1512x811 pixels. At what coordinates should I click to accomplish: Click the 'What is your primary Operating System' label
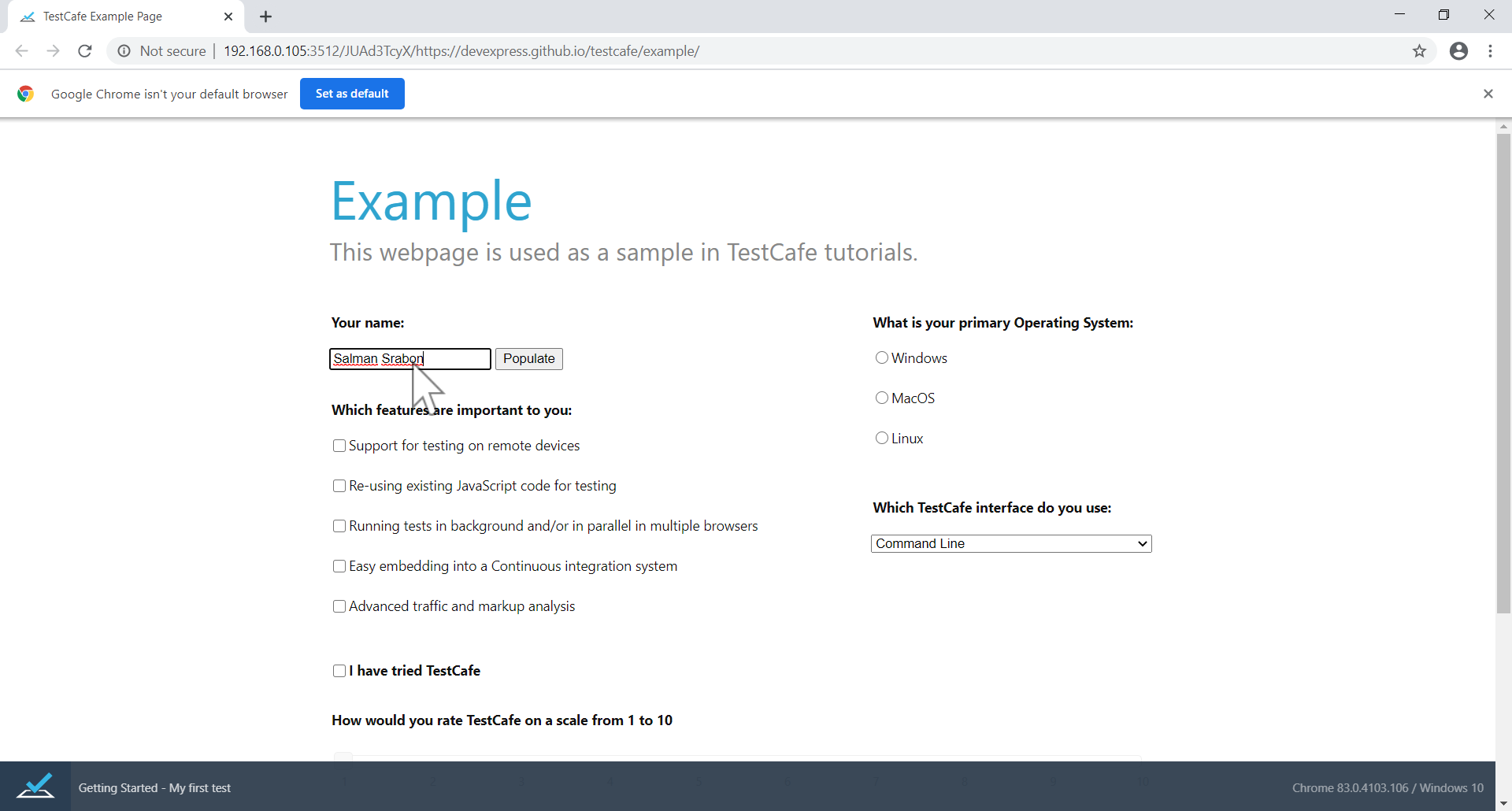click(x=1003, y=323)
